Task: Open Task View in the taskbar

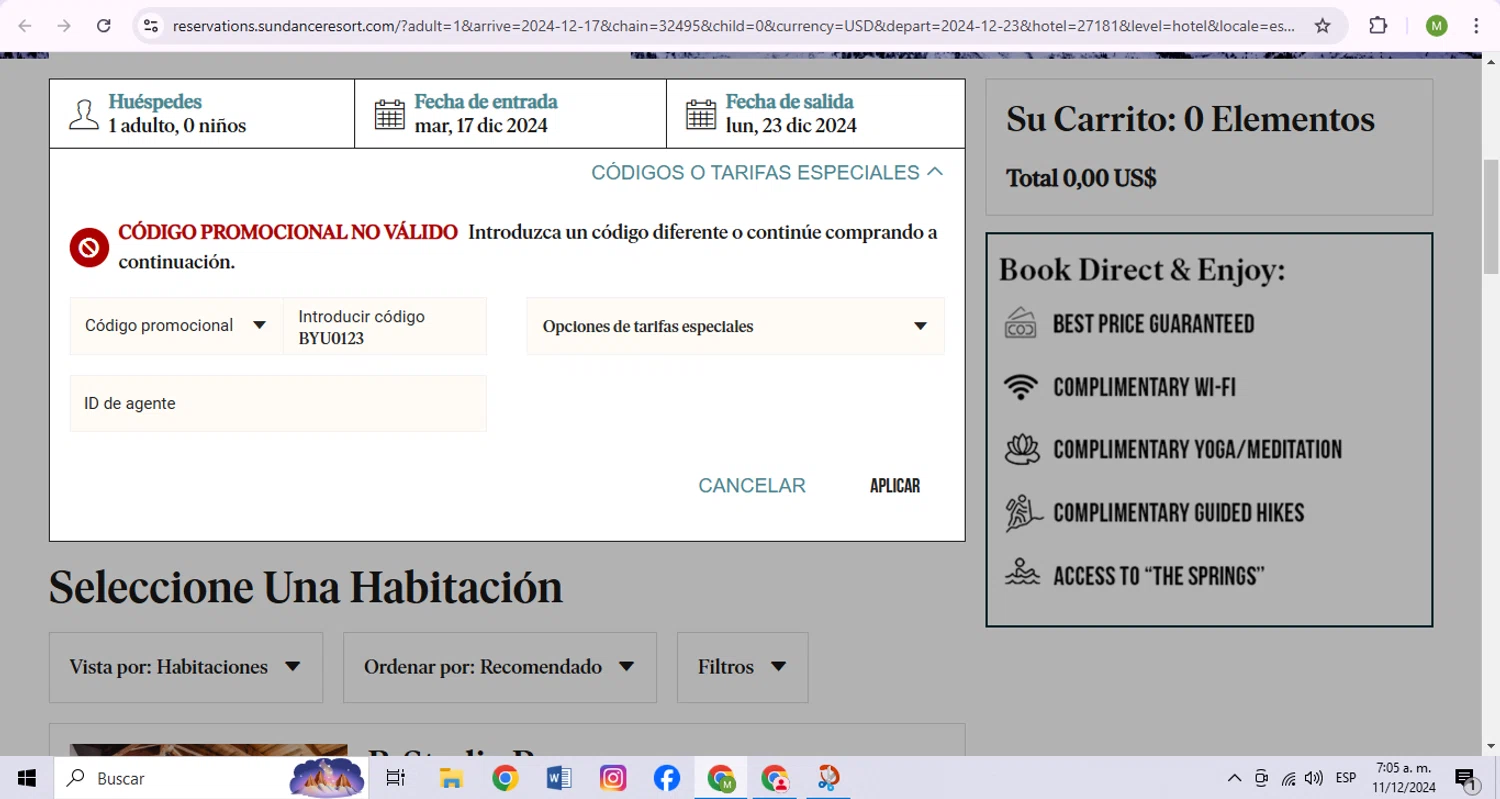Action: point(396,778)
